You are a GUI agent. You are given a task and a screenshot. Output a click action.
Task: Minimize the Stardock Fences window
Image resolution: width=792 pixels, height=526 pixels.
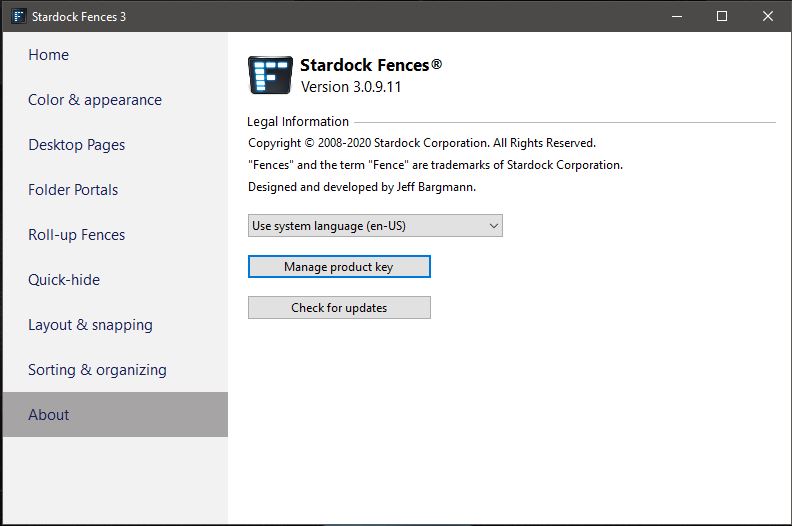(x=677, y=16)
